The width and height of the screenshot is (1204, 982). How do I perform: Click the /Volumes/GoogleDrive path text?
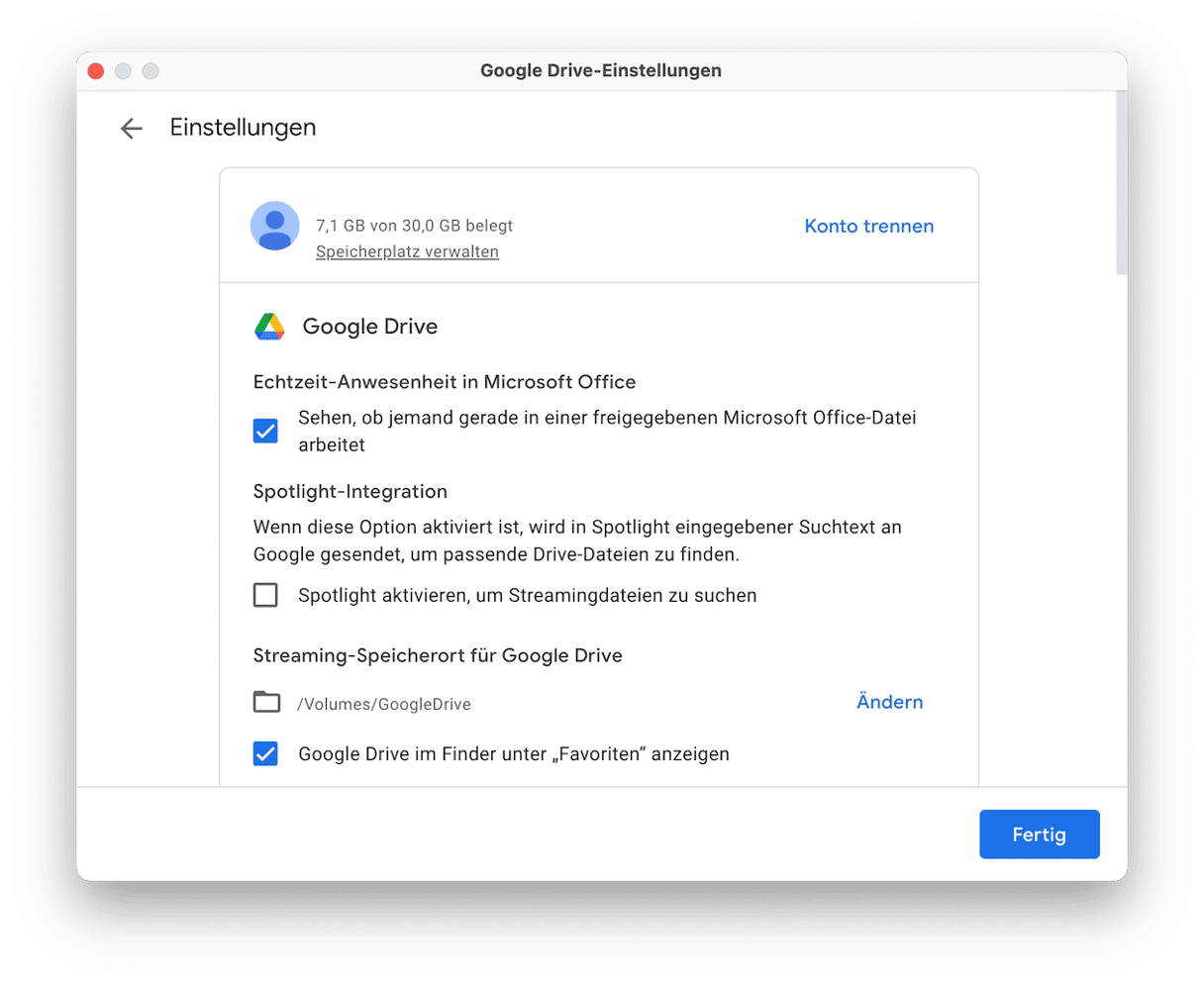click(x=384, y=704)
